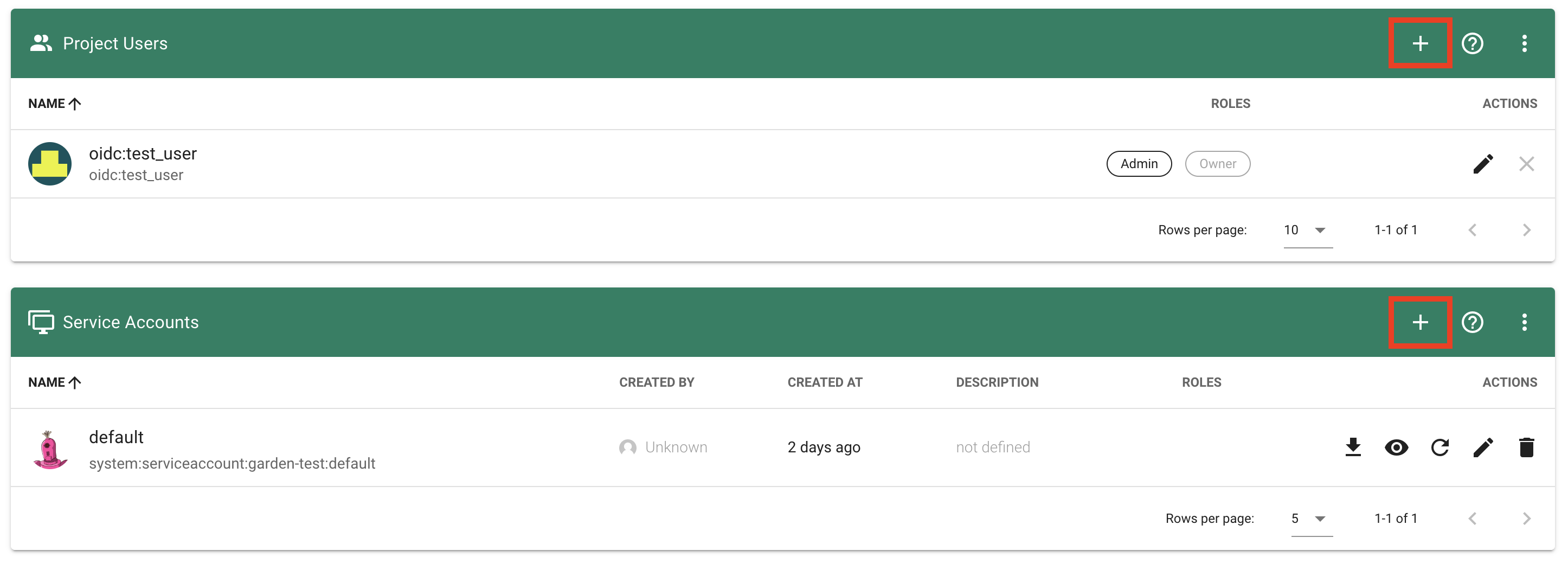Image resolution: width=1568 pixels, height=563 pixels.
Task: Open the Project Users help dialog
Action: tap(1473, 43)
